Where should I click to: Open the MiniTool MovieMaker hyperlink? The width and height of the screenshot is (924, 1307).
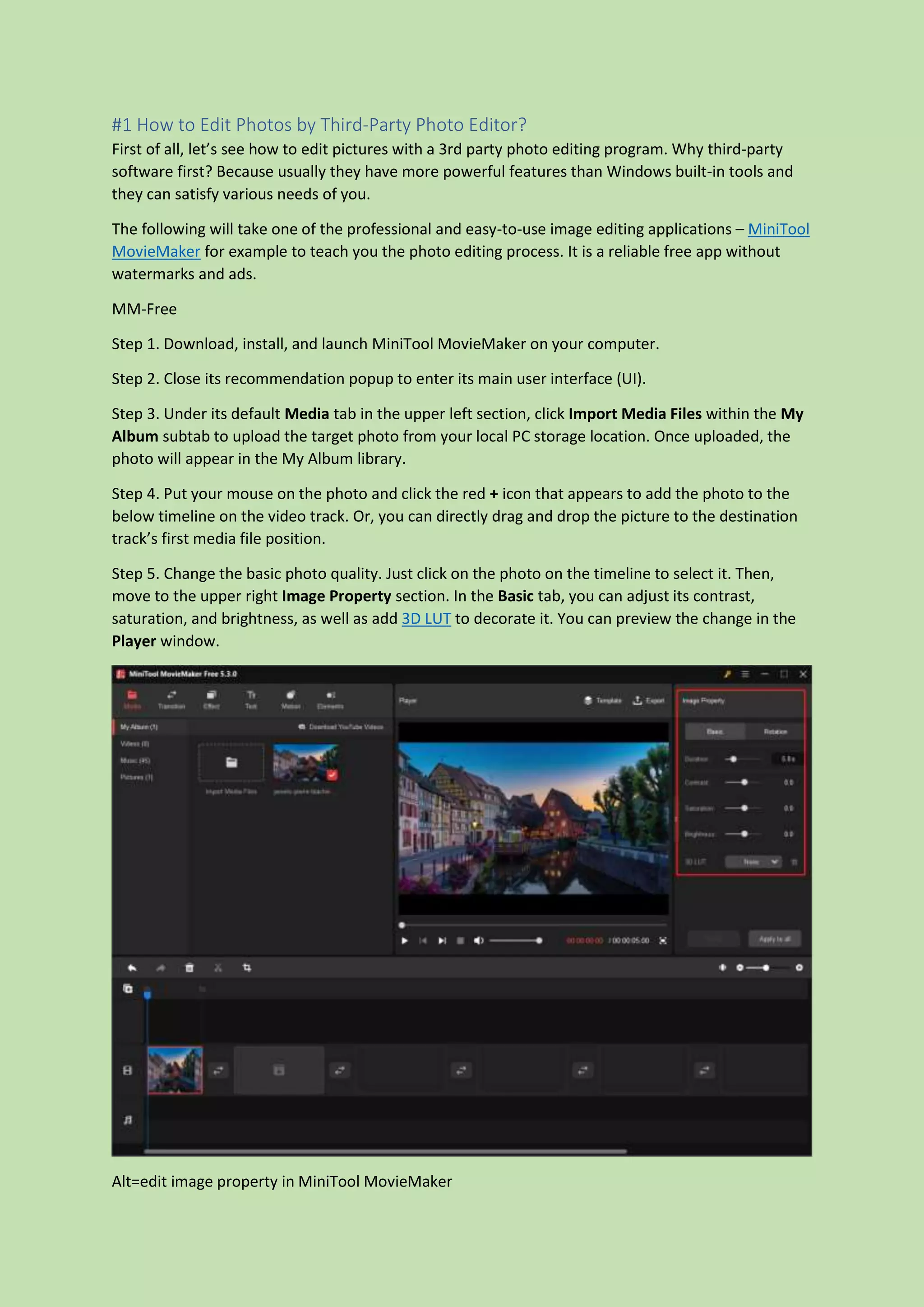point(778,229)
